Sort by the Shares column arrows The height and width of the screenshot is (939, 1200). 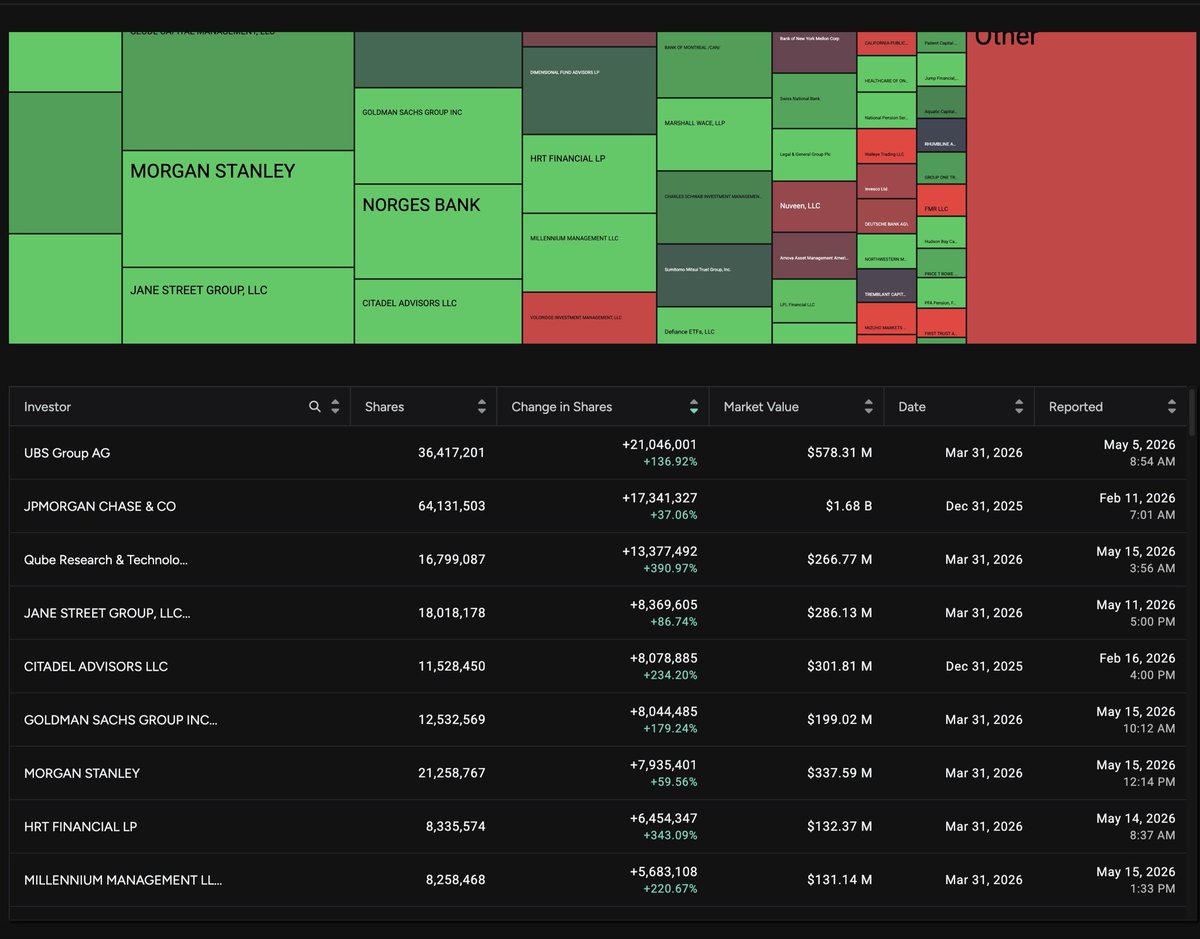tap(482, 407)
